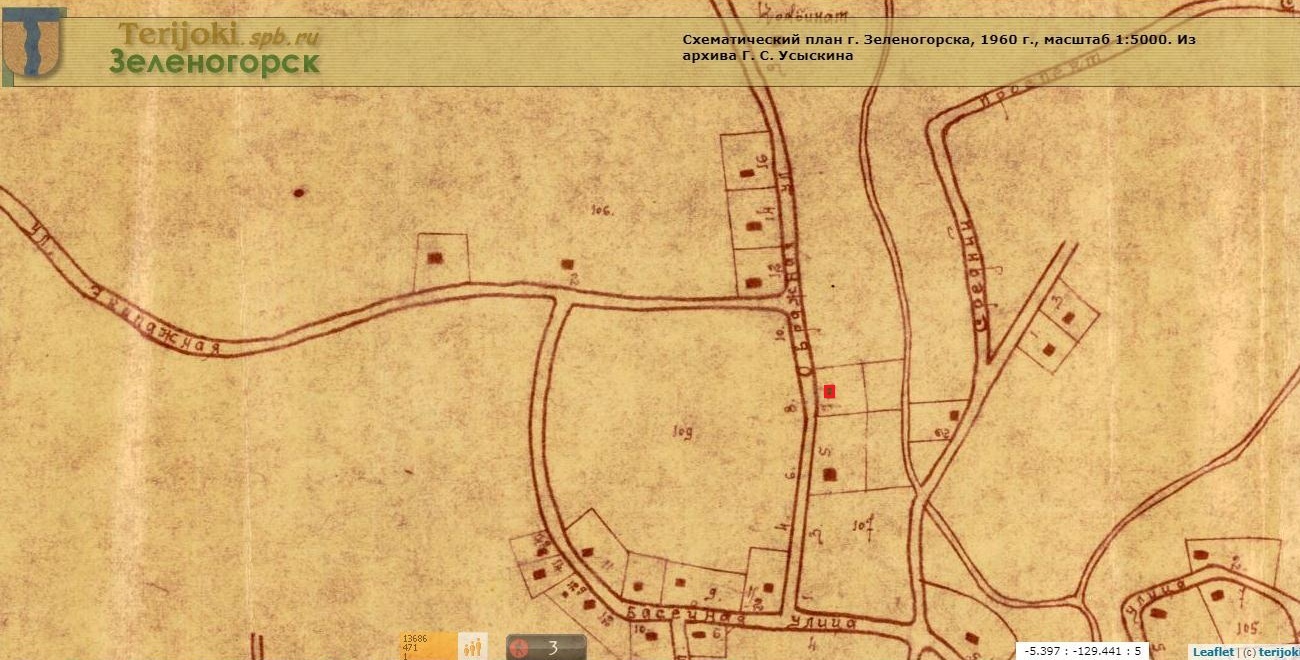Click the red marker on Ovrazhnaya street

(829, 391)
